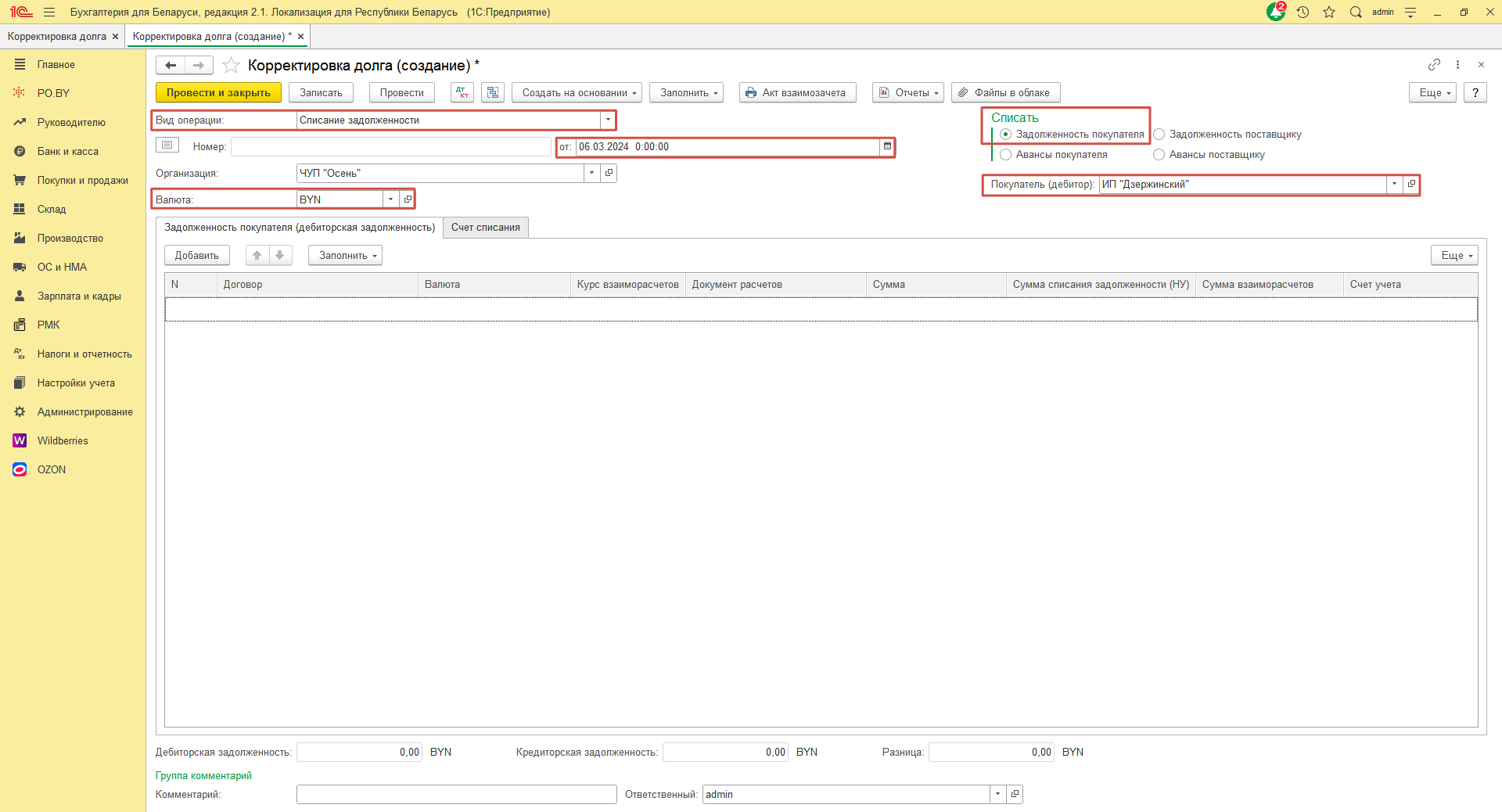The height and width of the screenshot is (812, 1502).
Task: Open favorites star in the title bar
Action: coord(1329,12)
